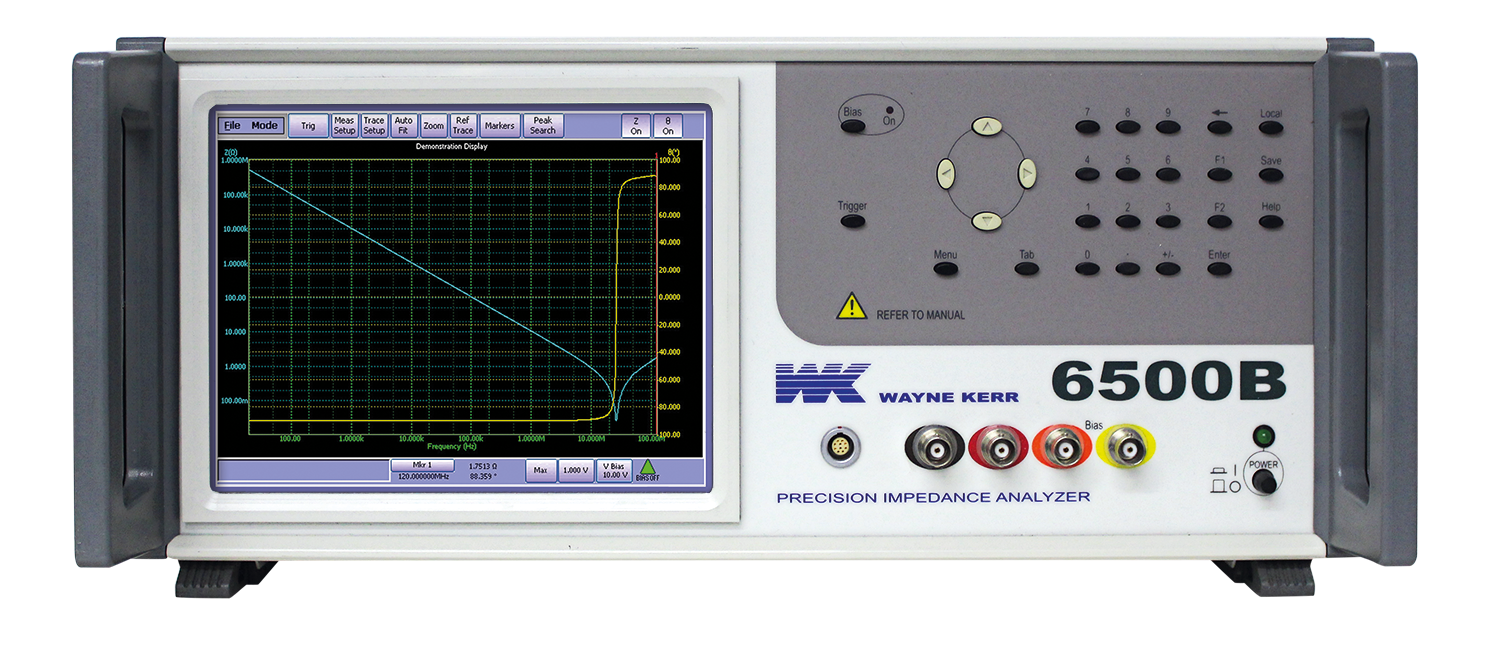
Task: Push the number 5 key
Action: (x=1128, y=174)
